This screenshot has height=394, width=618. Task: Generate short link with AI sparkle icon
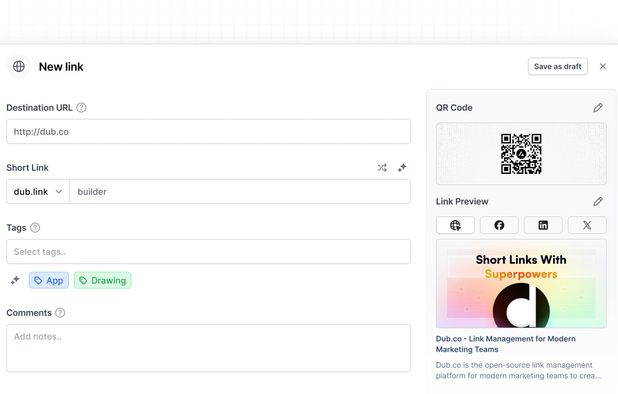tap(402, 168)
